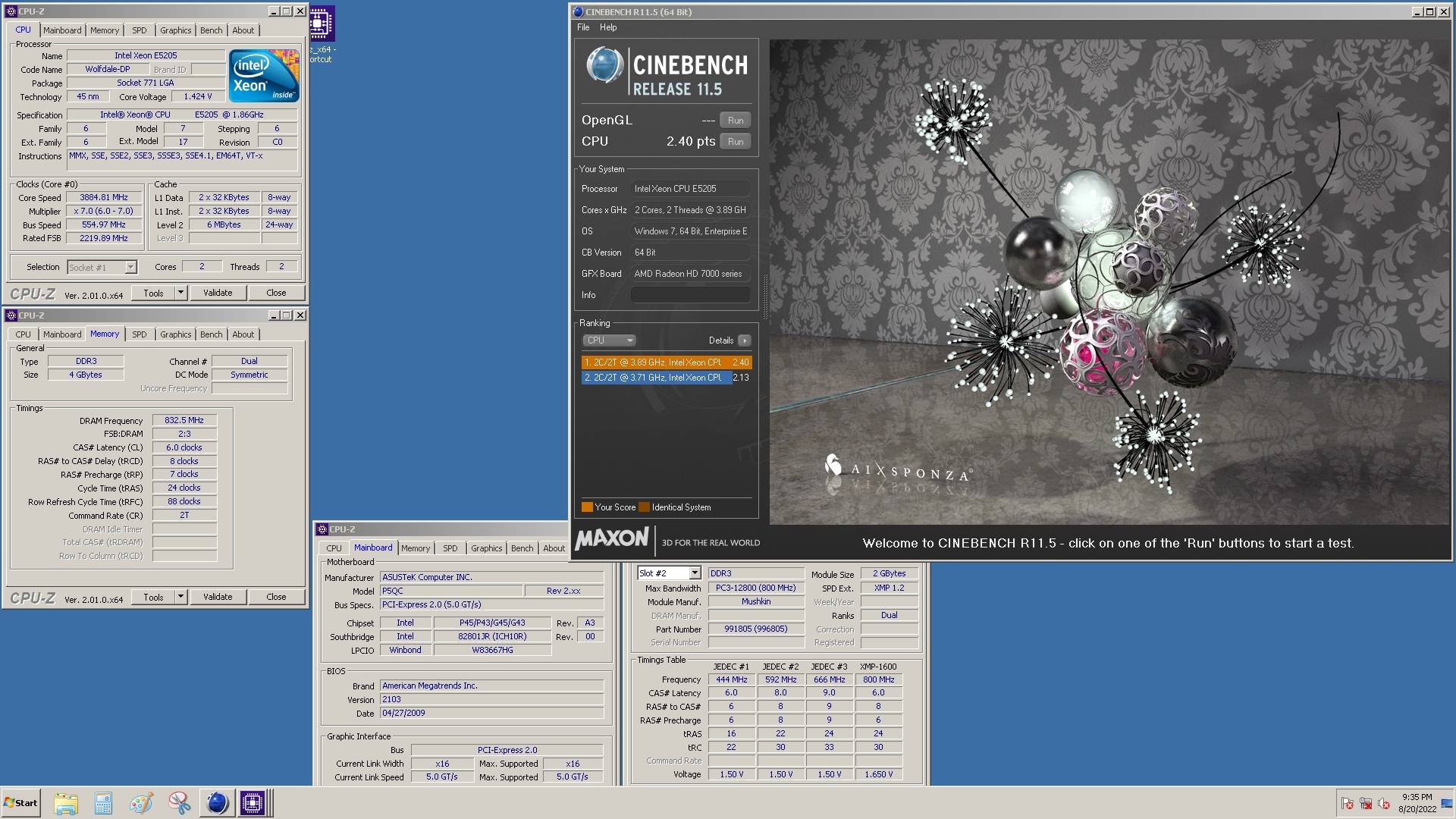Viewport: 1456px width, 819px height.
Task: Click Tools button in top CPU-Z window
Action: click(153, 293)
